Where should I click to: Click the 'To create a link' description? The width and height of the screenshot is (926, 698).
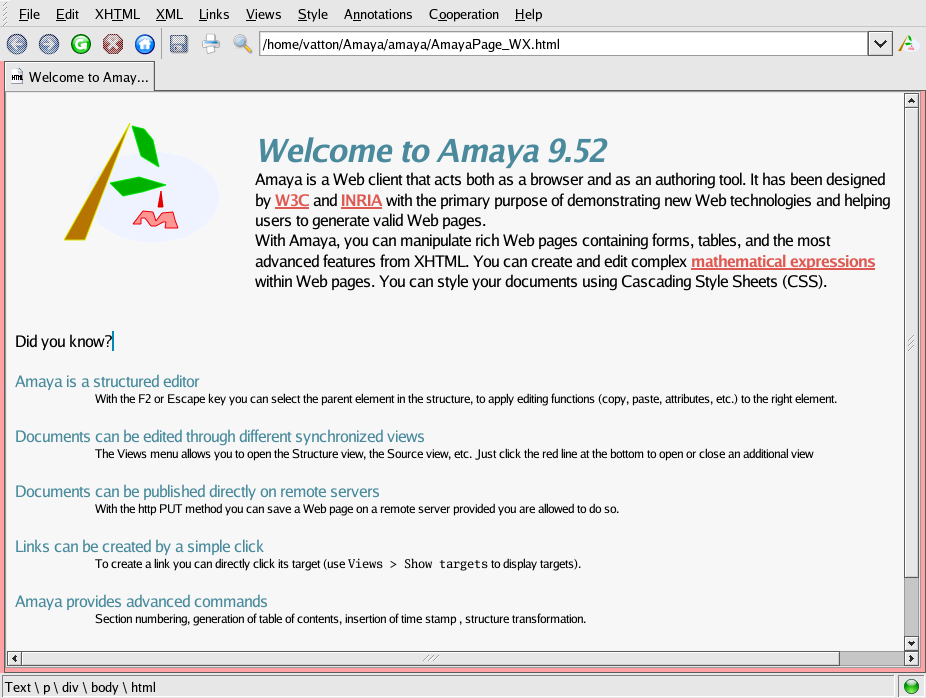338,564
